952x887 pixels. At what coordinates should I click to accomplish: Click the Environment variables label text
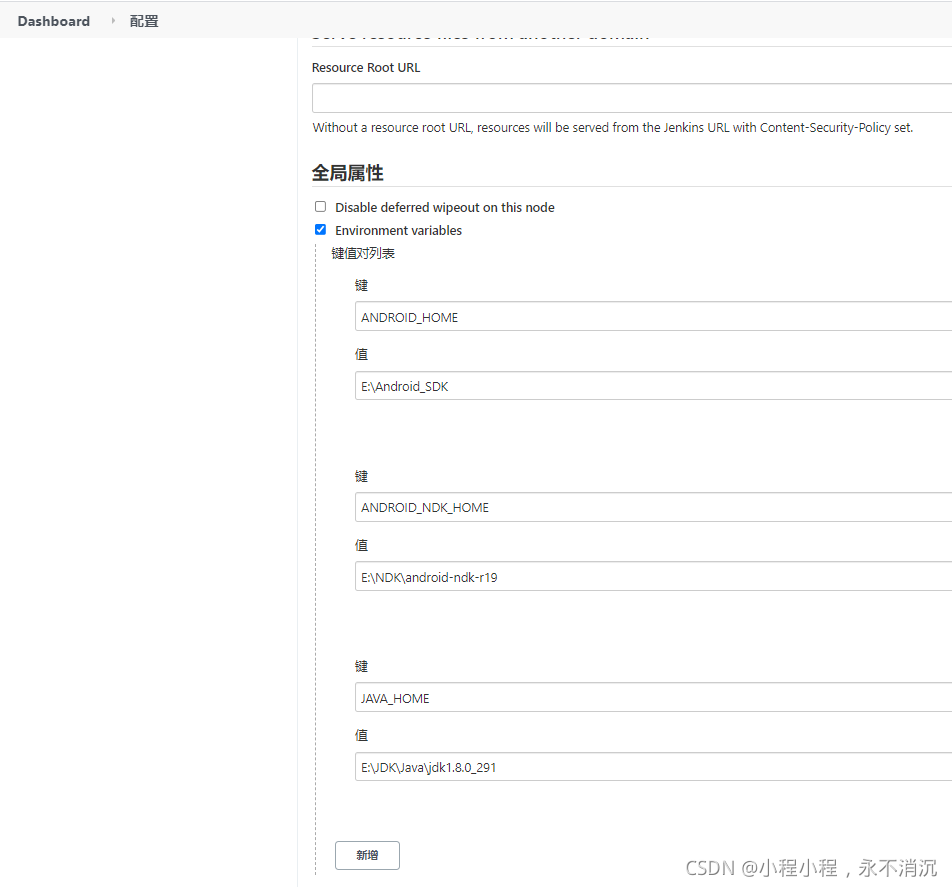click(398, 230)
